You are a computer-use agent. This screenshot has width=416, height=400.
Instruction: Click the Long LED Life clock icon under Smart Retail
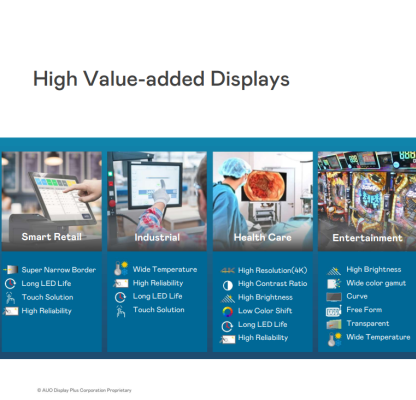10,284
